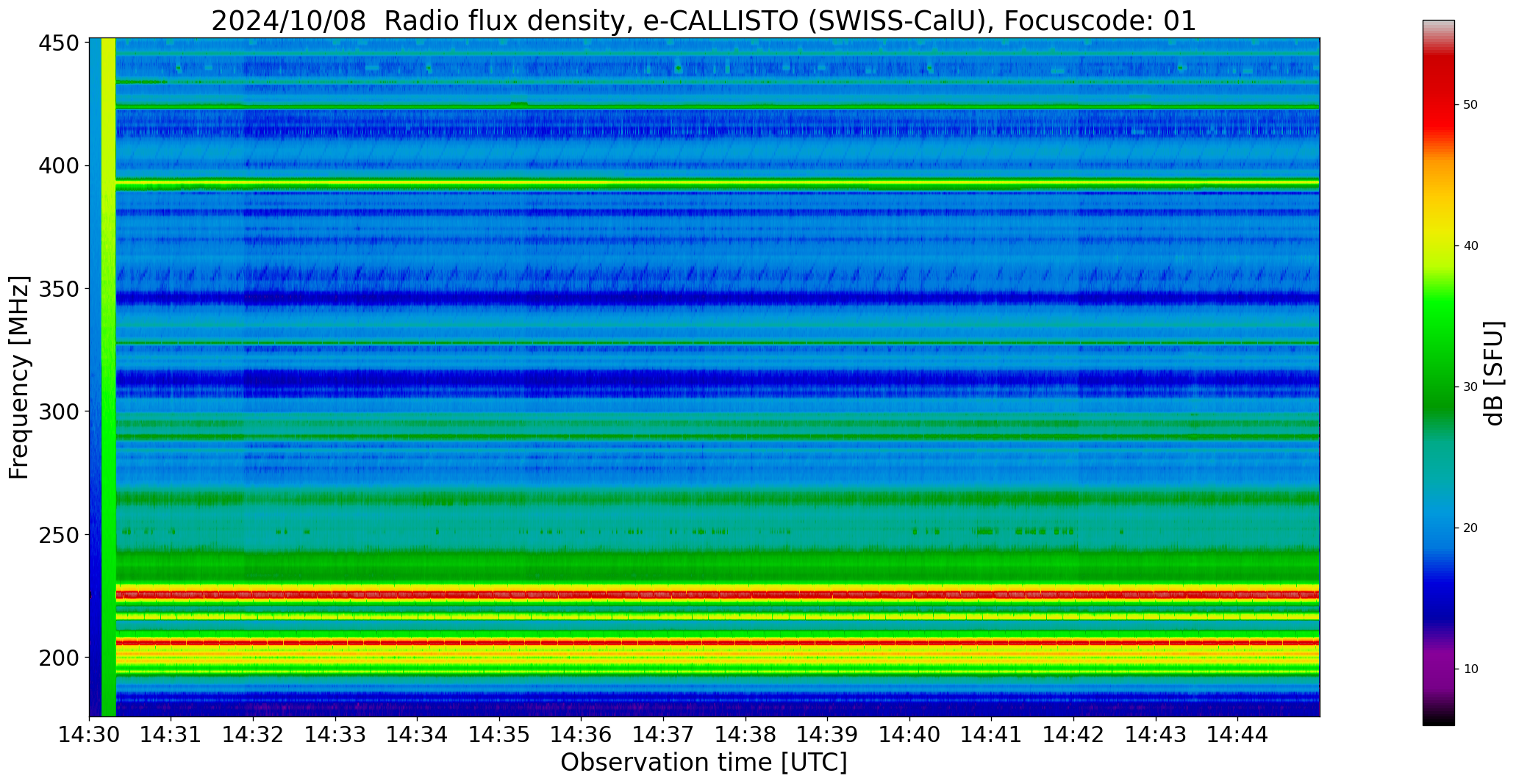Viewport: 1516px width, 784px height.
Task: Click the 'Observation time [UTC]' x-axis label
Action: click(x=704, y=763)
